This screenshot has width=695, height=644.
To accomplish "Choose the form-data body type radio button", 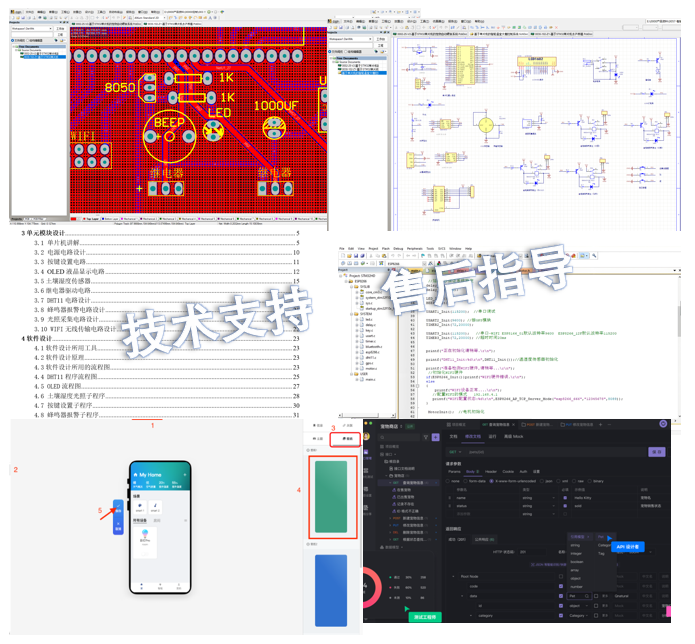I will point(465,481).
